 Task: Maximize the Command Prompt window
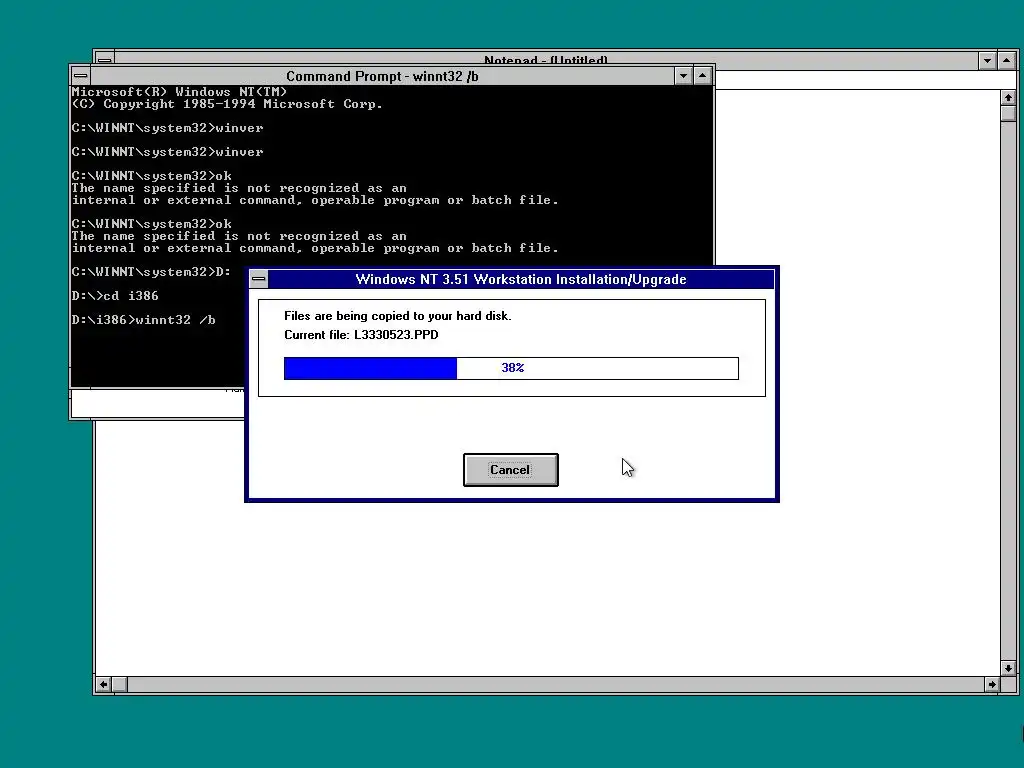(702, 76)
